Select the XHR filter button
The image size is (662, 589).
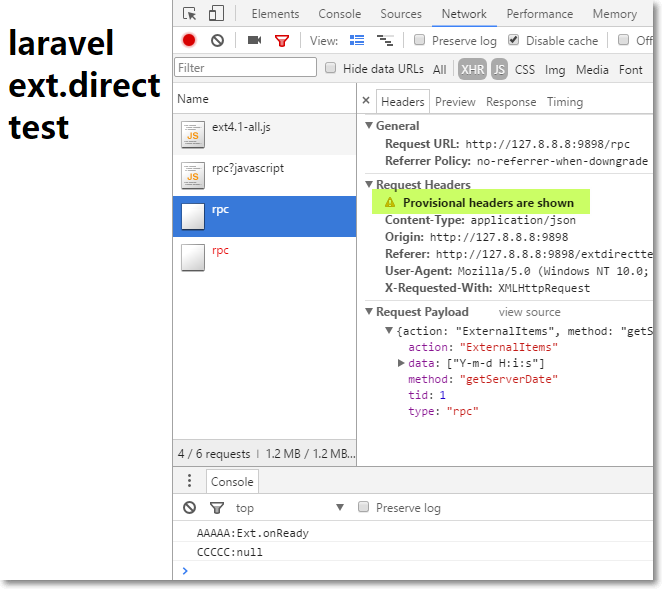(472, 69)
